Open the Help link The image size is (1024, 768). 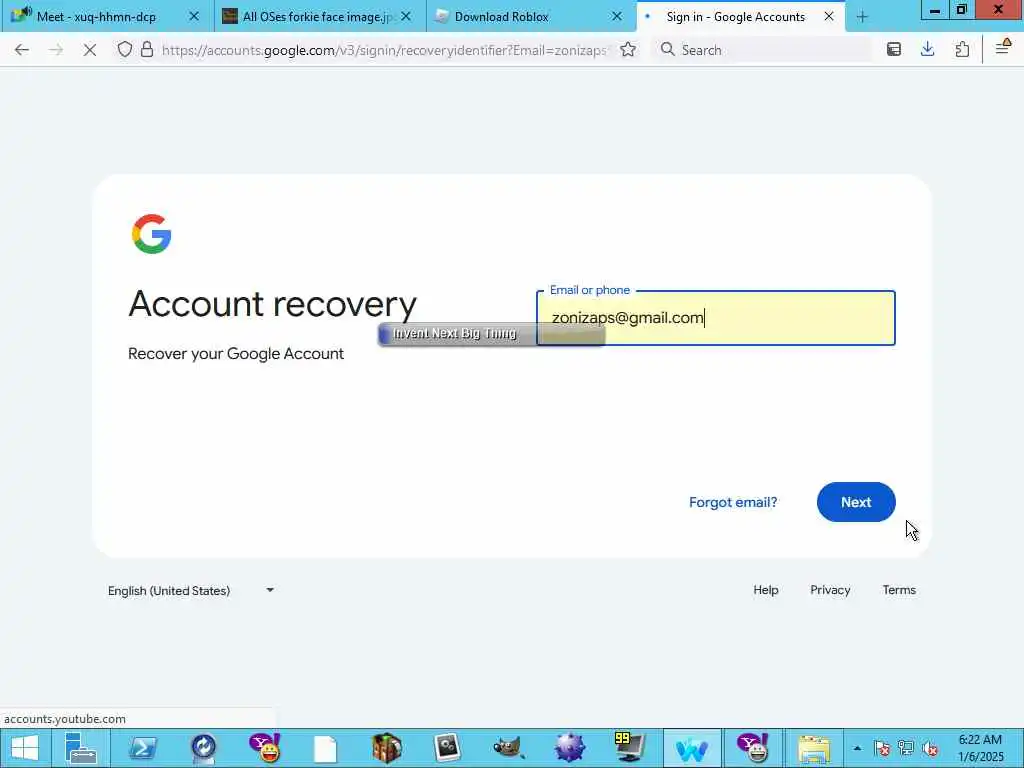[x=765, y=590]
